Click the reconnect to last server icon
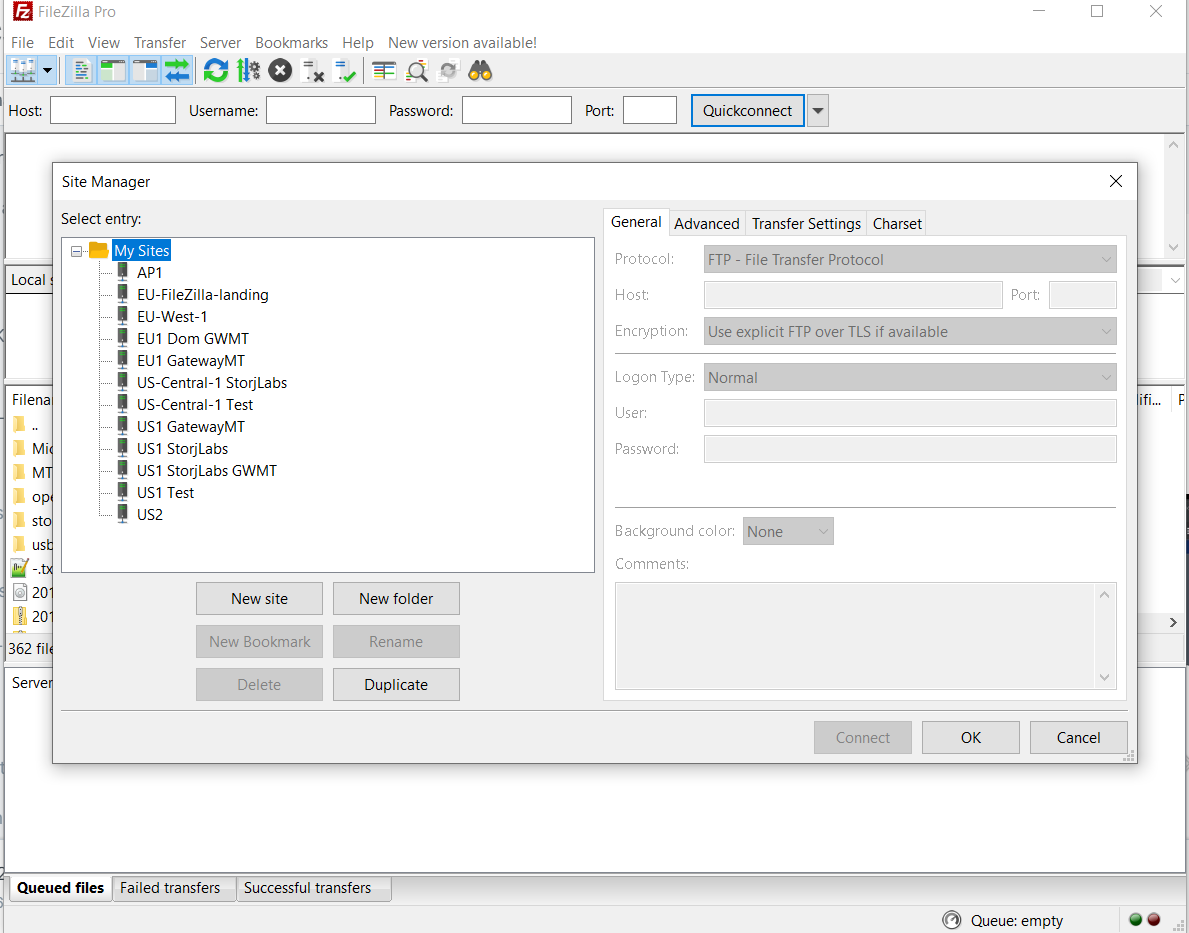1189x933 pixels. 344,71
